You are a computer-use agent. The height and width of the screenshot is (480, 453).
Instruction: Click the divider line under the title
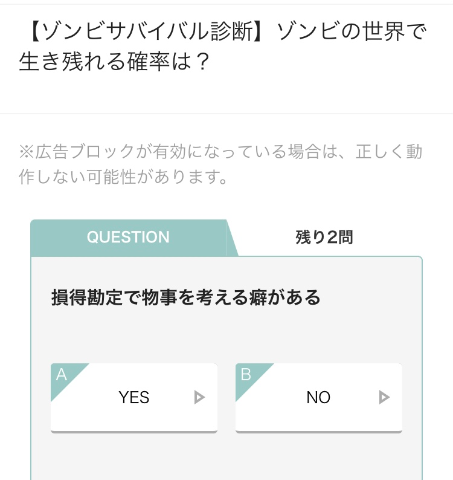(227, 113)
